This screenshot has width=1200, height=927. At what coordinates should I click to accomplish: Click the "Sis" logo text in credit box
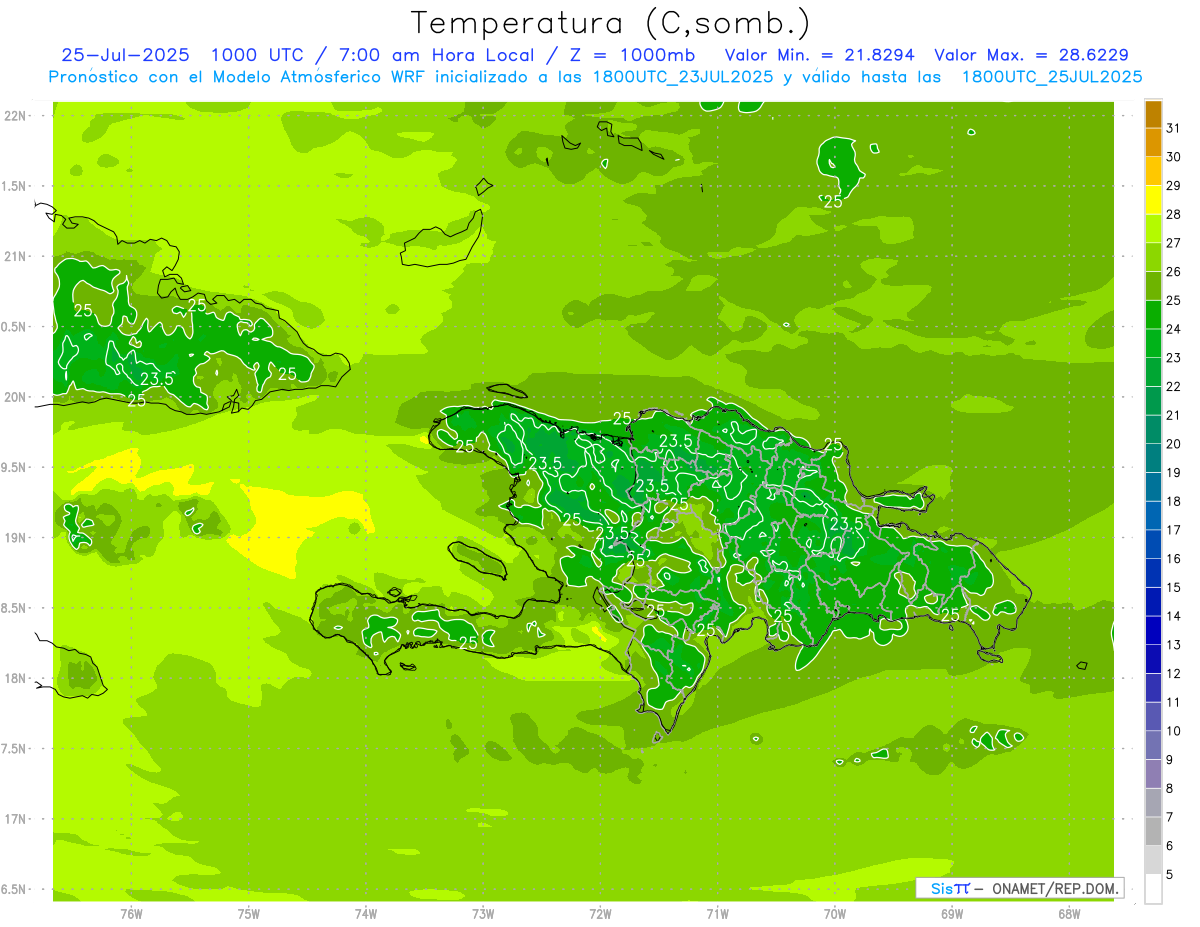pos(942,888)
